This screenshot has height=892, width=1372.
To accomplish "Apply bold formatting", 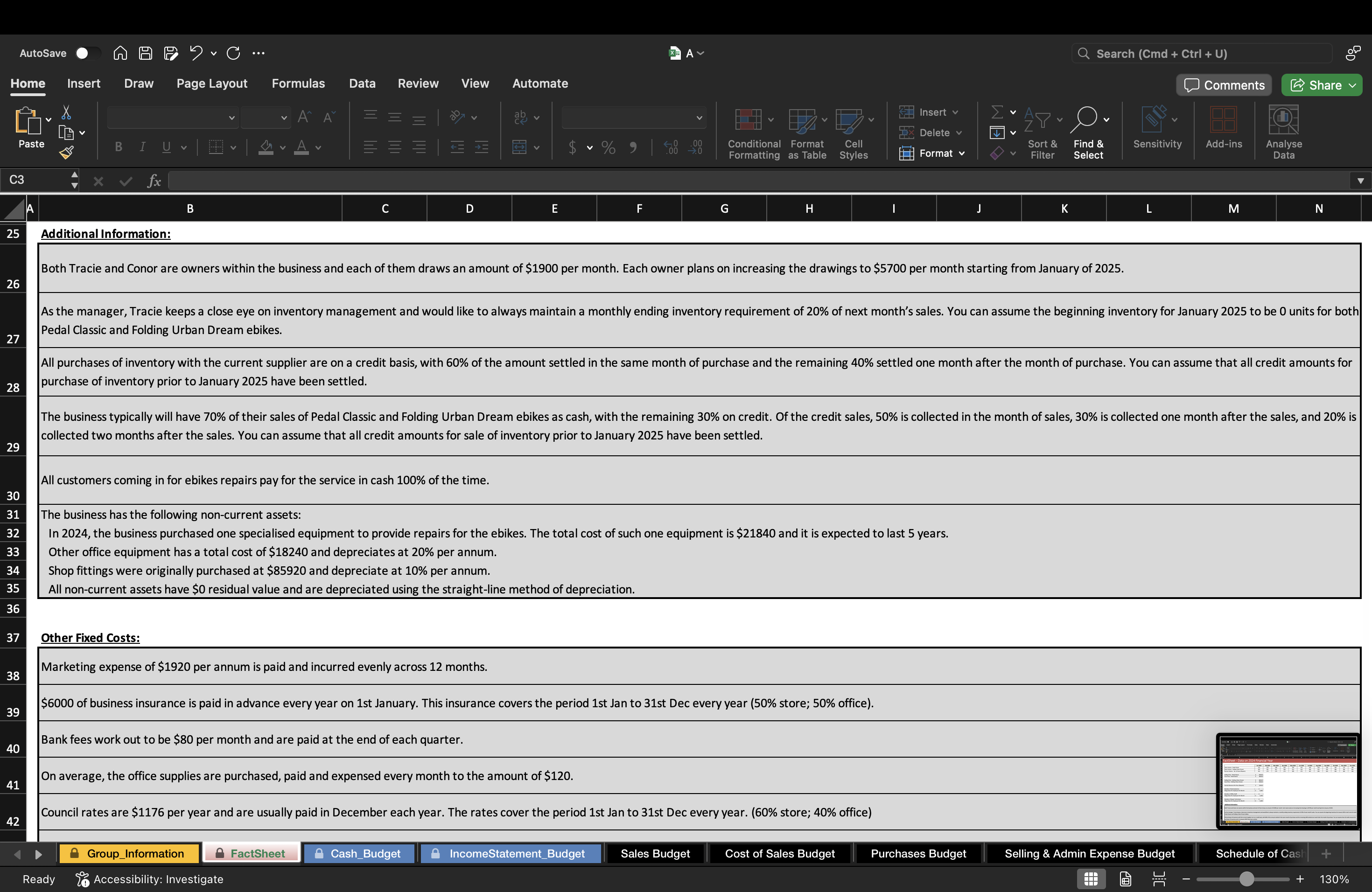I will (118, 147).
